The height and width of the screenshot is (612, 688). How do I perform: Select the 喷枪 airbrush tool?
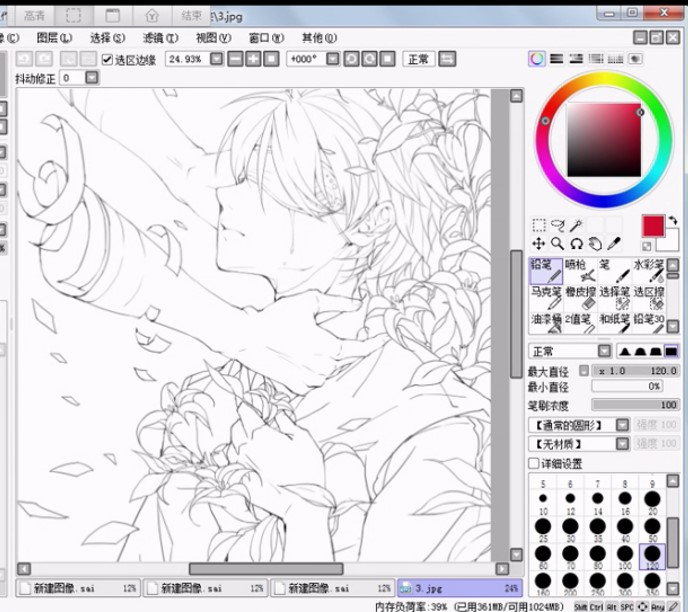(x=580, y=271)
